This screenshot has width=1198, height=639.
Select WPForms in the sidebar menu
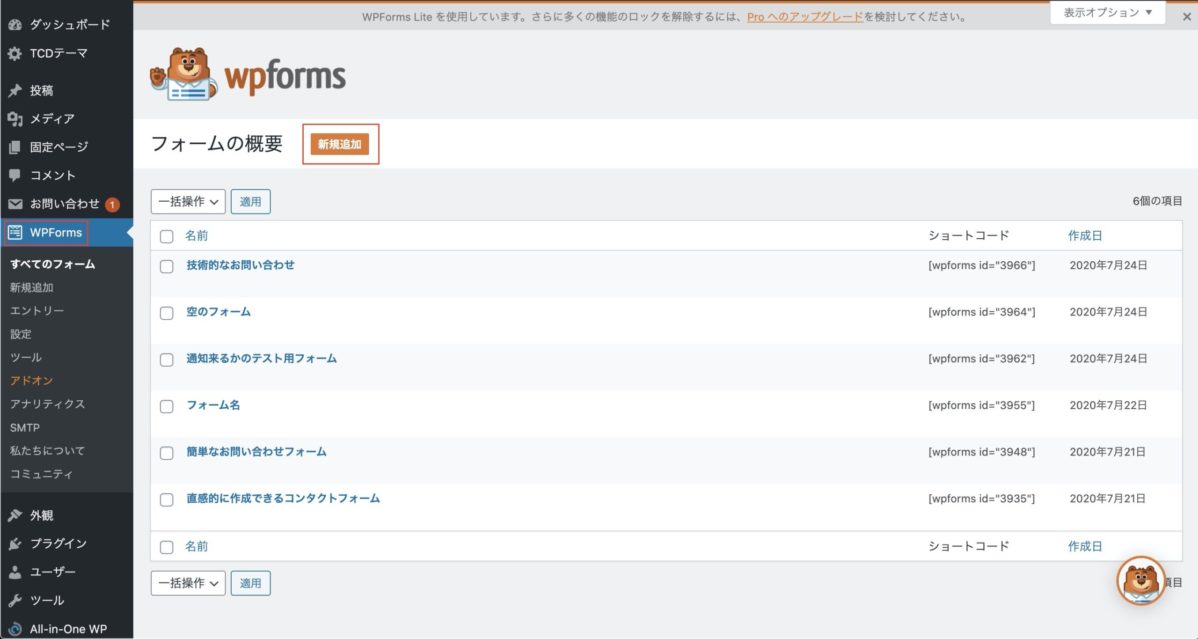click(56, 232)
